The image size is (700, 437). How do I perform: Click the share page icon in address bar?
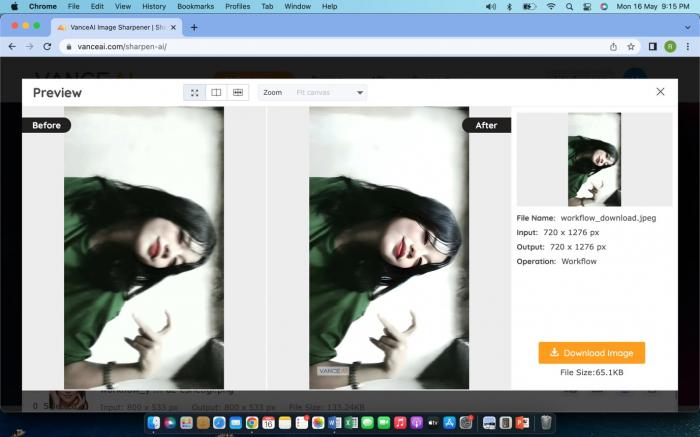tap(613, 46)
